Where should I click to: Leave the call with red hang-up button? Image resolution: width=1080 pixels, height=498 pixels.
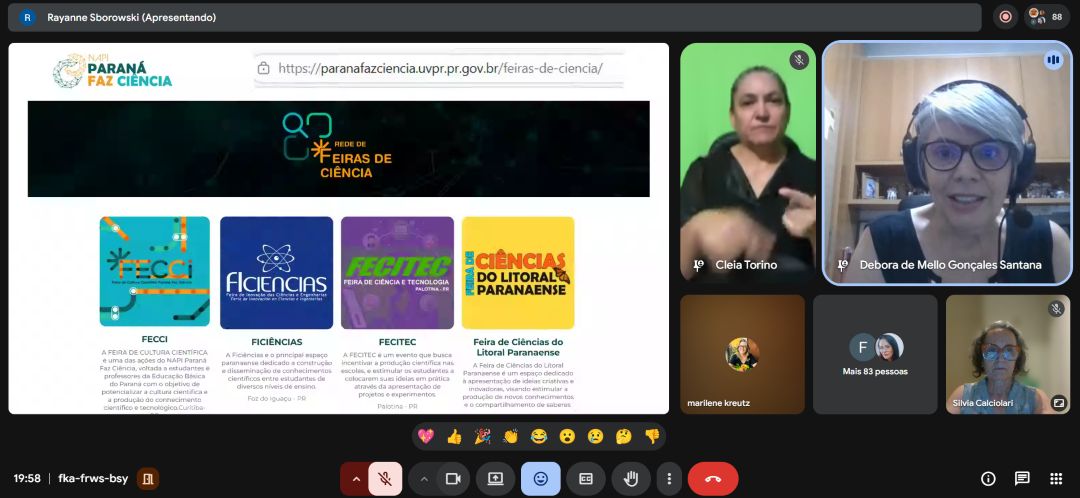(x=712, y=479)
